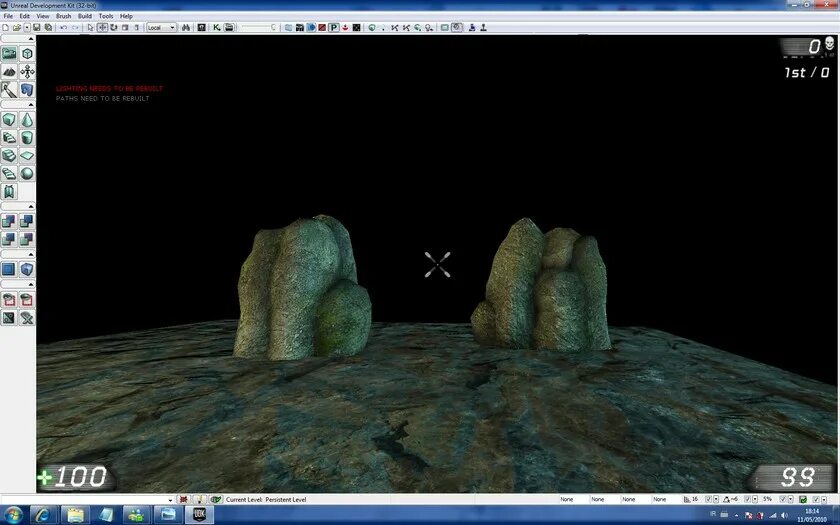Select Geometry mode cube icon
Viewport: 840px width, 525px height.
27,54
